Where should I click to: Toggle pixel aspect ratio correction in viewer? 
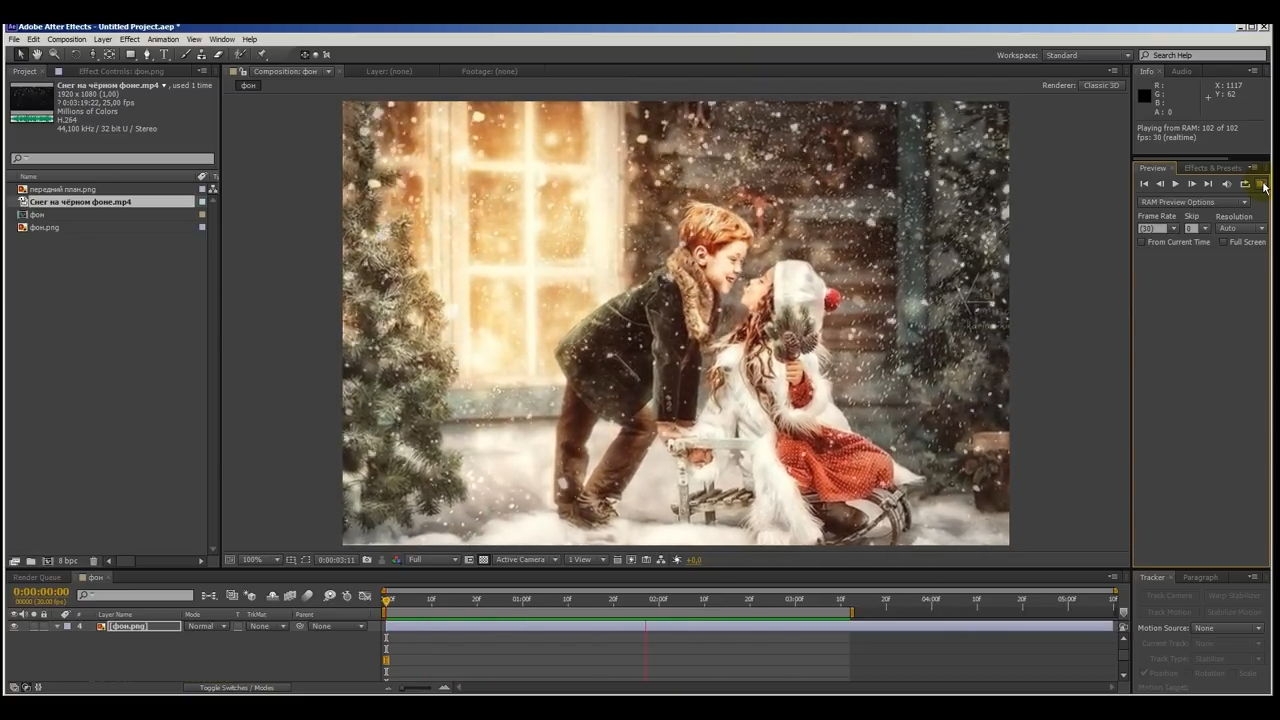click(x=617, y=560)
